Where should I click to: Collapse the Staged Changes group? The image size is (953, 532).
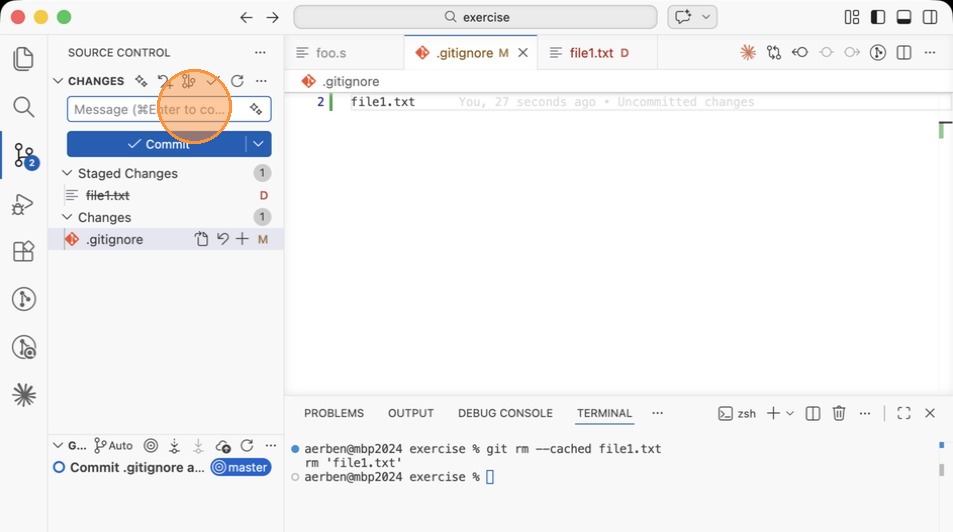[x=68, y=174]
